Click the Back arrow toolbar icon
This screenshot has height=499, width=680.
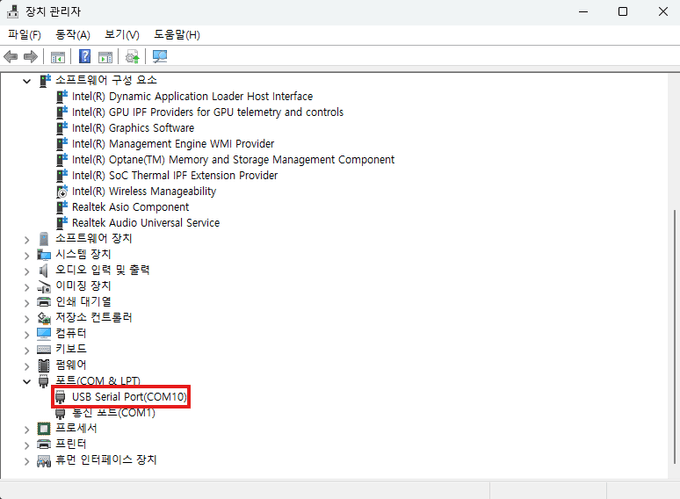10,56
